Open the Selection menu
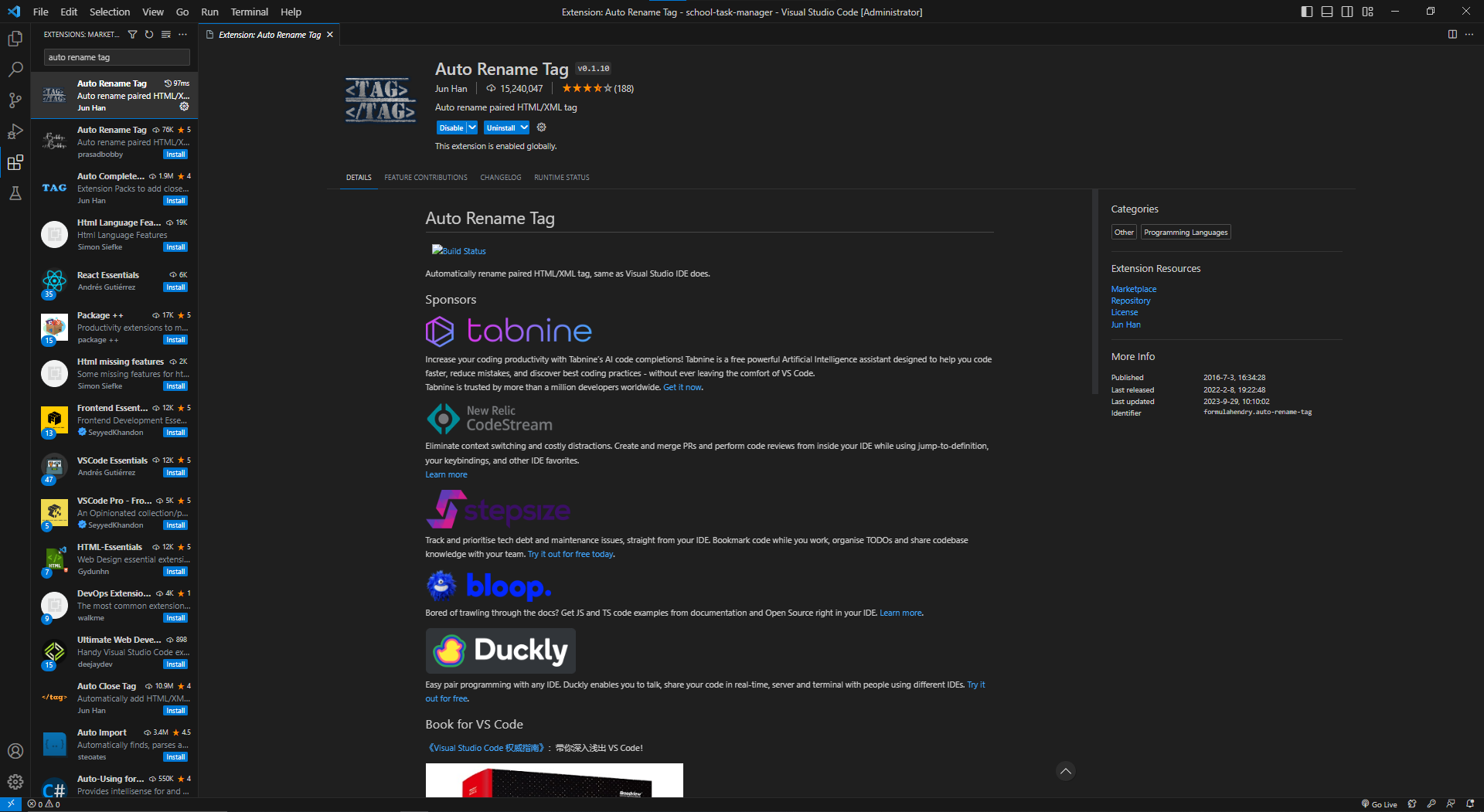The width and height of the screenshot is (1484, 812). coord(110,12)
